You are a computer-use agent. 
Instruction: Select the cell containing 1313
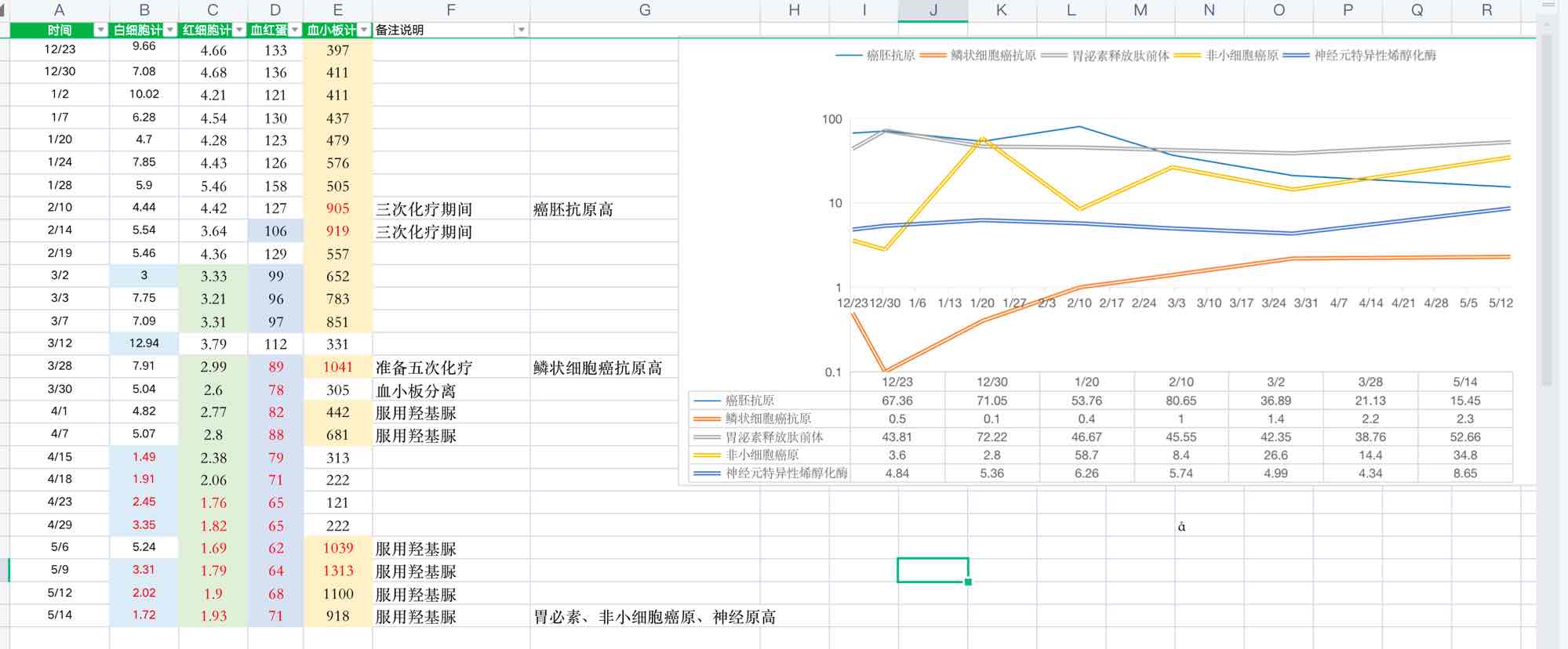point(337,571)
